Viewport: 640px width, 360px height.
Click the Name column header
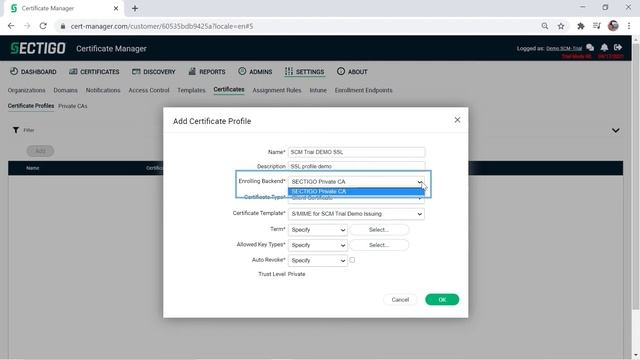[x=33, y=168]
